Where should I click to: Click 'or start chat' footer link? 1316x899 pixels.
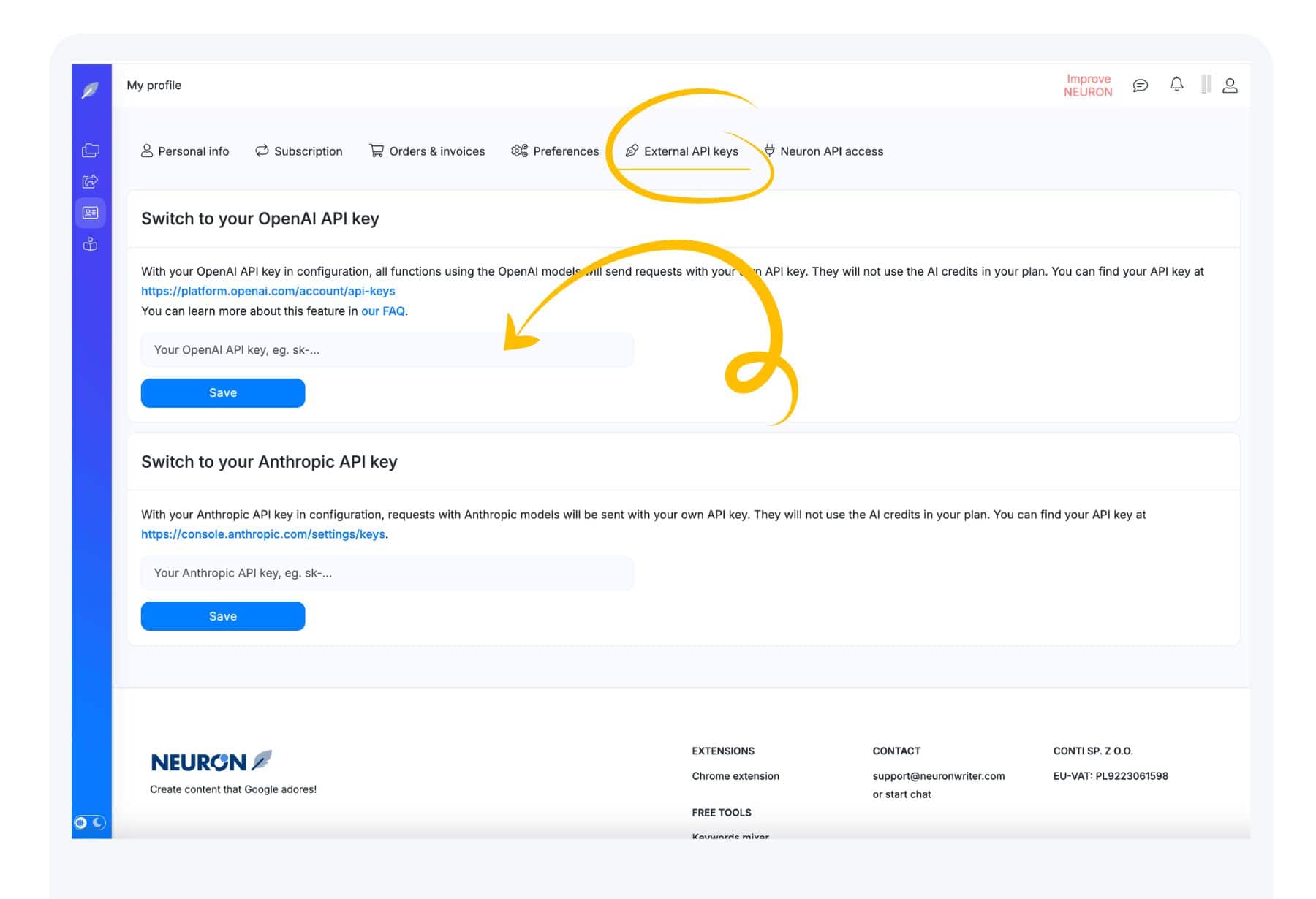point(901,794)
